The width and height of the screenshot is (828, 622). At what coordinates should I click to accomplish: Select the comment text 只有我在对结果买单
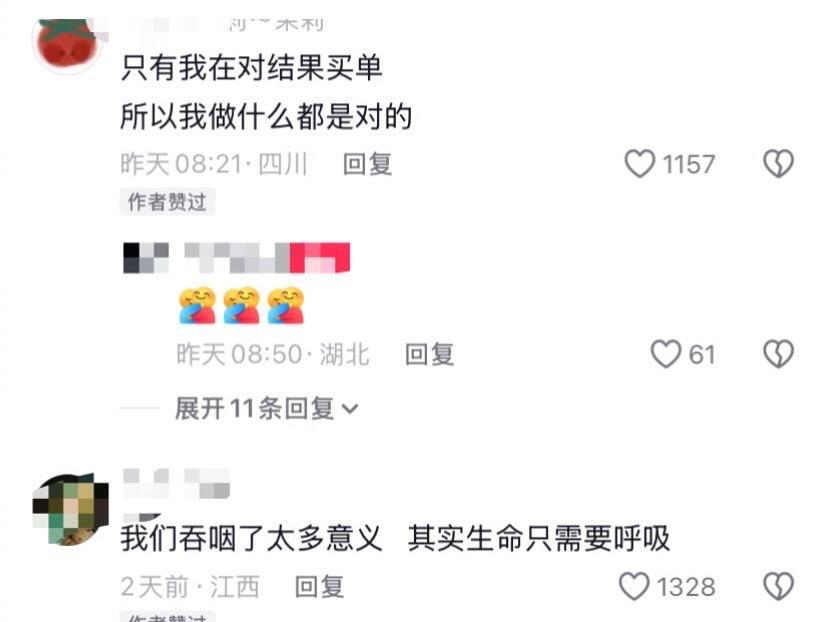(x=251, y=68)
